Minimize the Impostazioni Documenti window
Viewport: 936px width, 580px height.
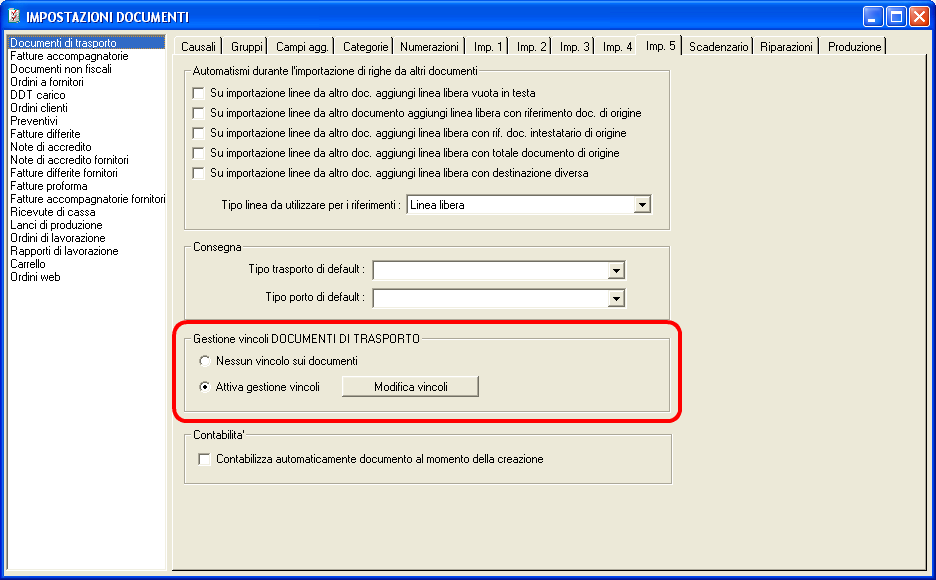click(x=873, y=17)
